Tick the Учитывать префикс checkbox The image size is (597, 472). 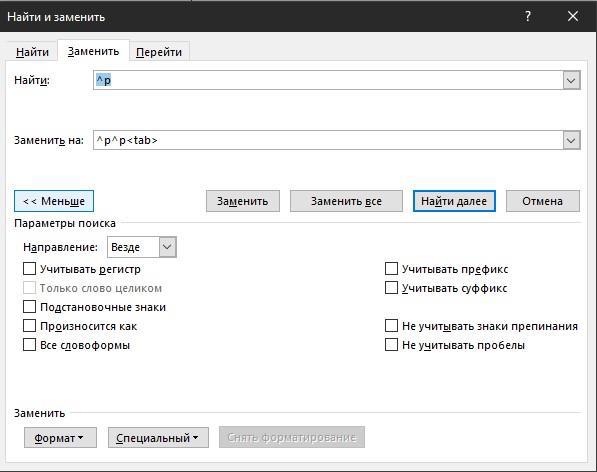click(391, 269)
